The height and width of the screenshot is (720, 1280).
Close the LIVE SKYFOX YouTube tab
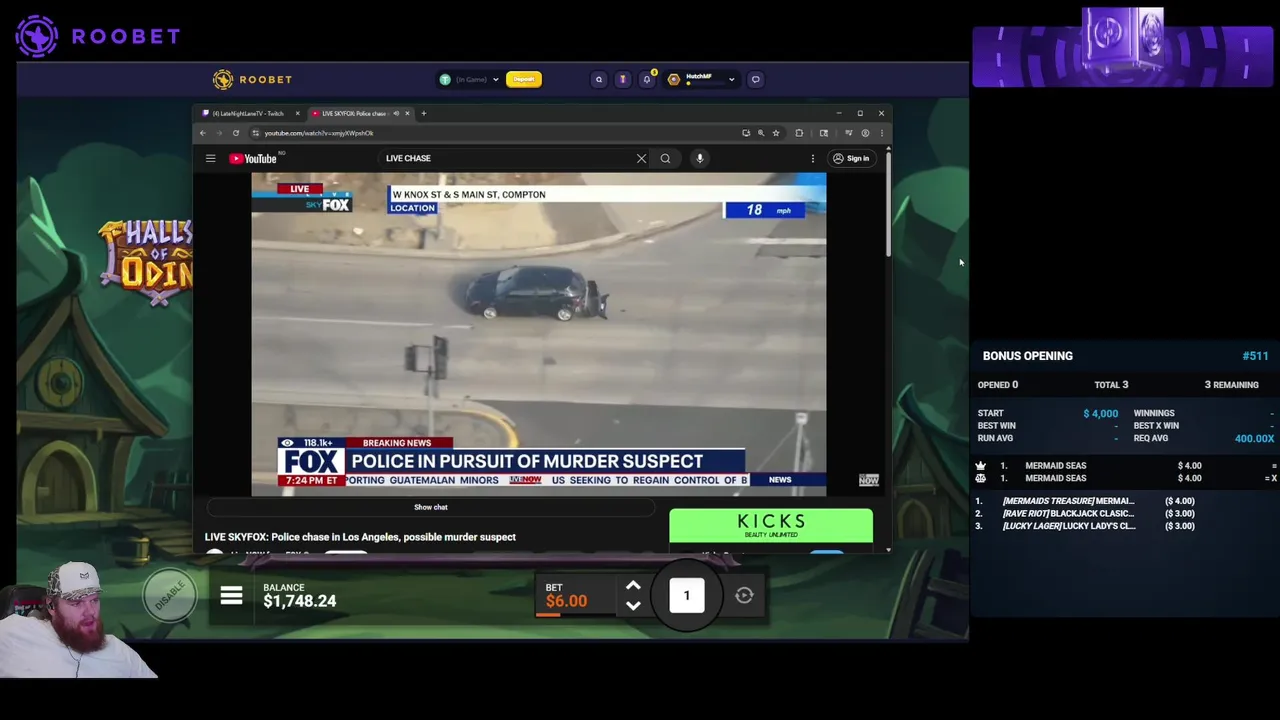407,113
